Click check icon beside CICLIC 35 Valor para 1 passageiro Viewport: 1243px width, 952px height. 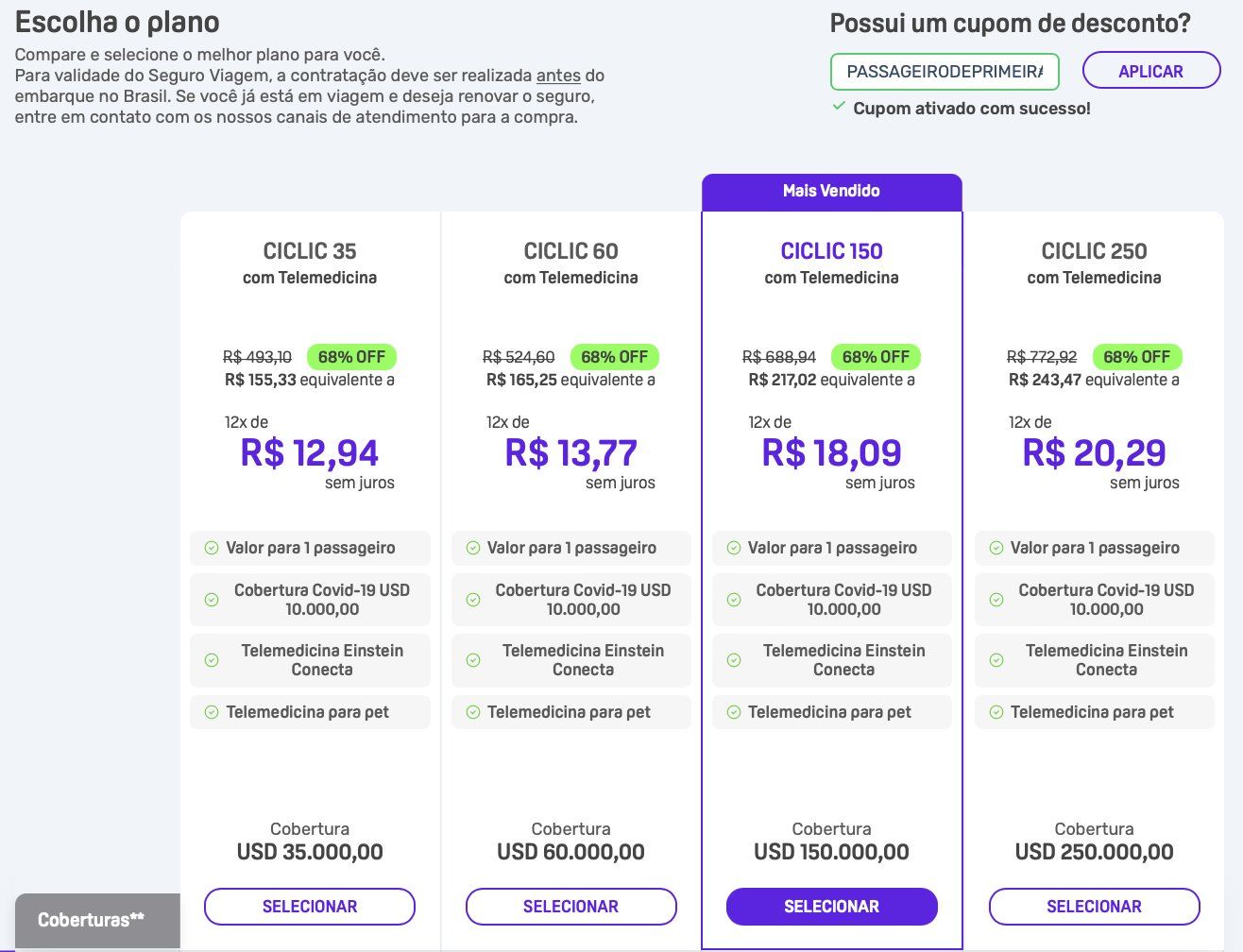click(212, 548)
